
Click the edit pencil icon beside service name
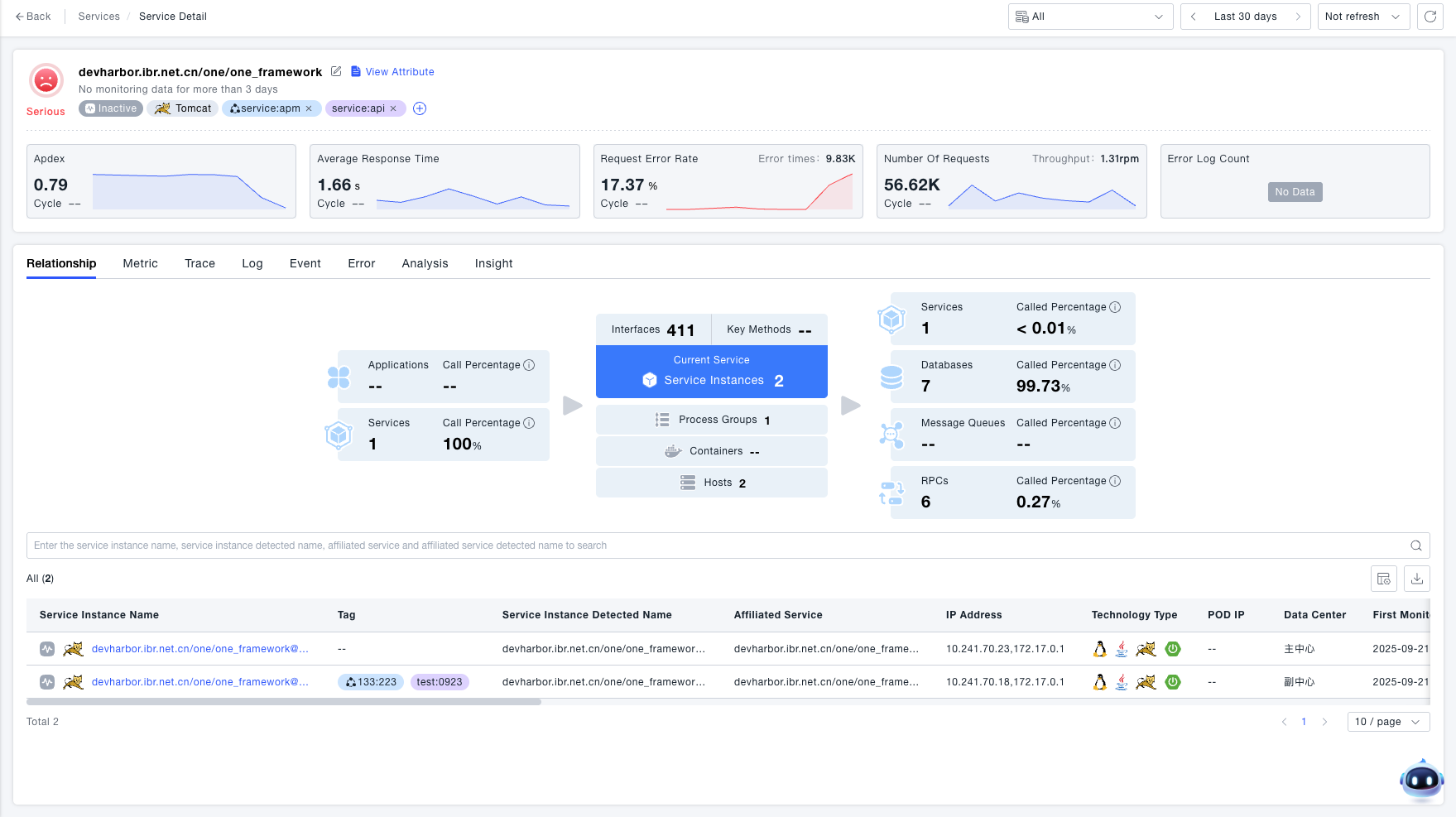[336, 71]
